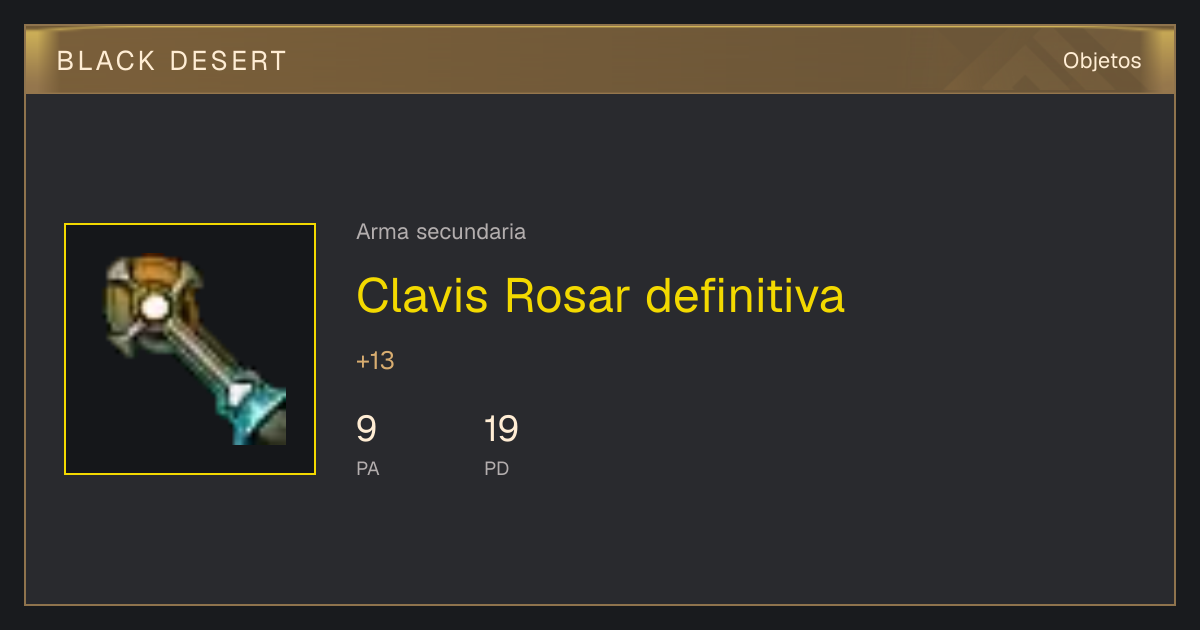The image size is (1200, 630).
Task: Open the Objetos section label
Action: (1102, 61)
